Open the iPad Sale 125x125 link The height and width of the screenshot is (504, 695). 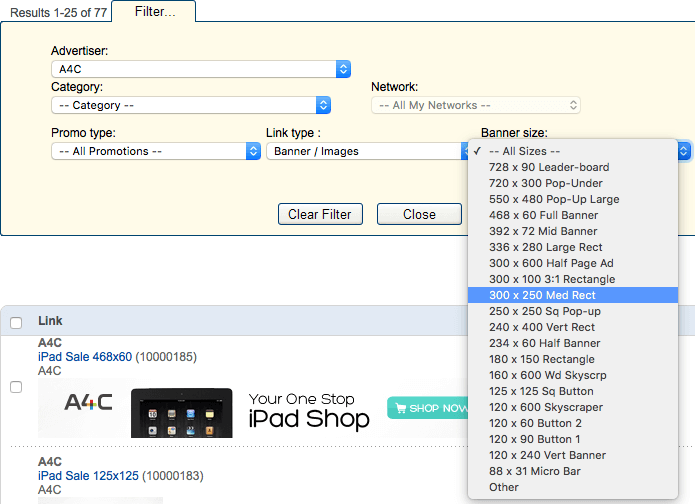85,476
